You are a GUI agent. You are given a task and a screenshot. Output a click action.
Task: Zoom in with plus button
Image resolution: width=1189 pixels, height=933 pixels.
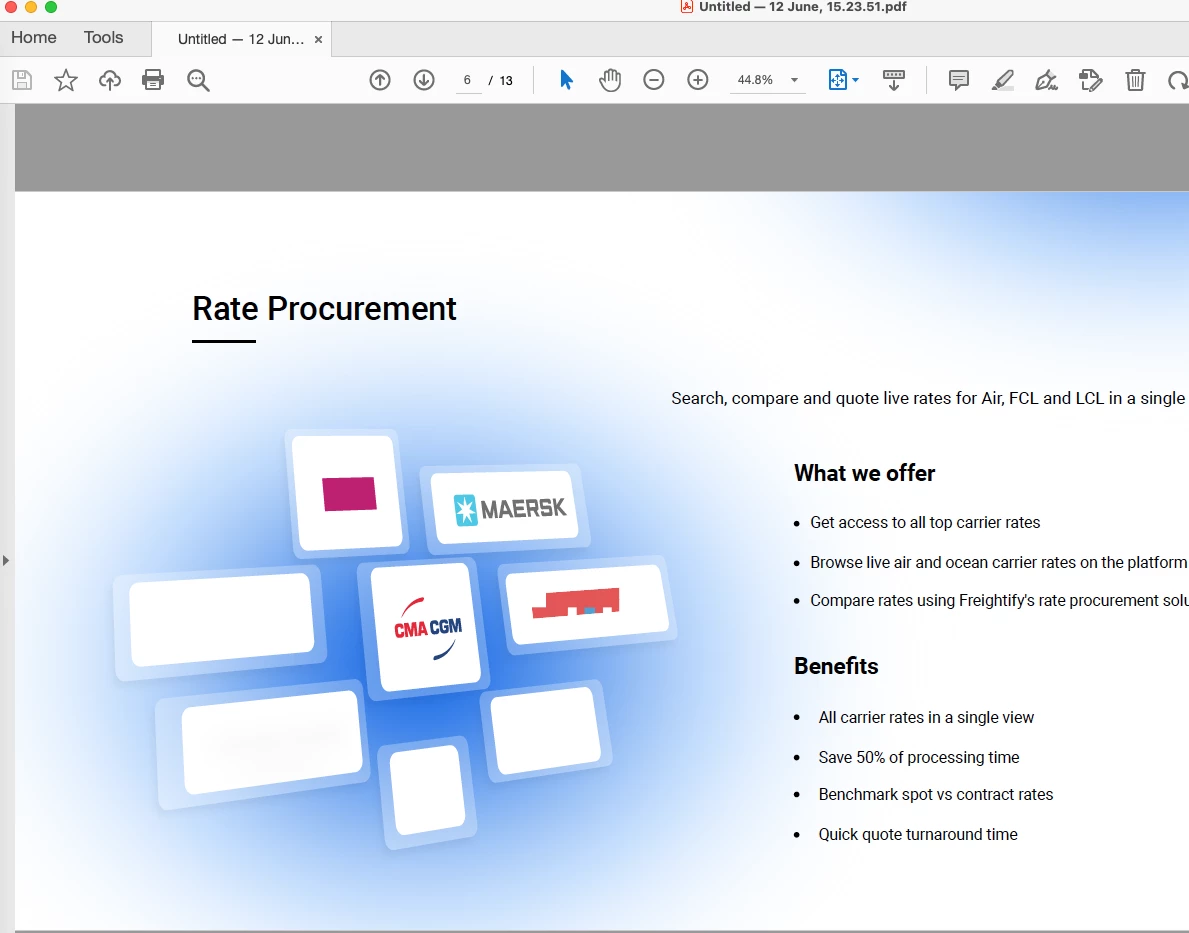(x=698, y=80)
